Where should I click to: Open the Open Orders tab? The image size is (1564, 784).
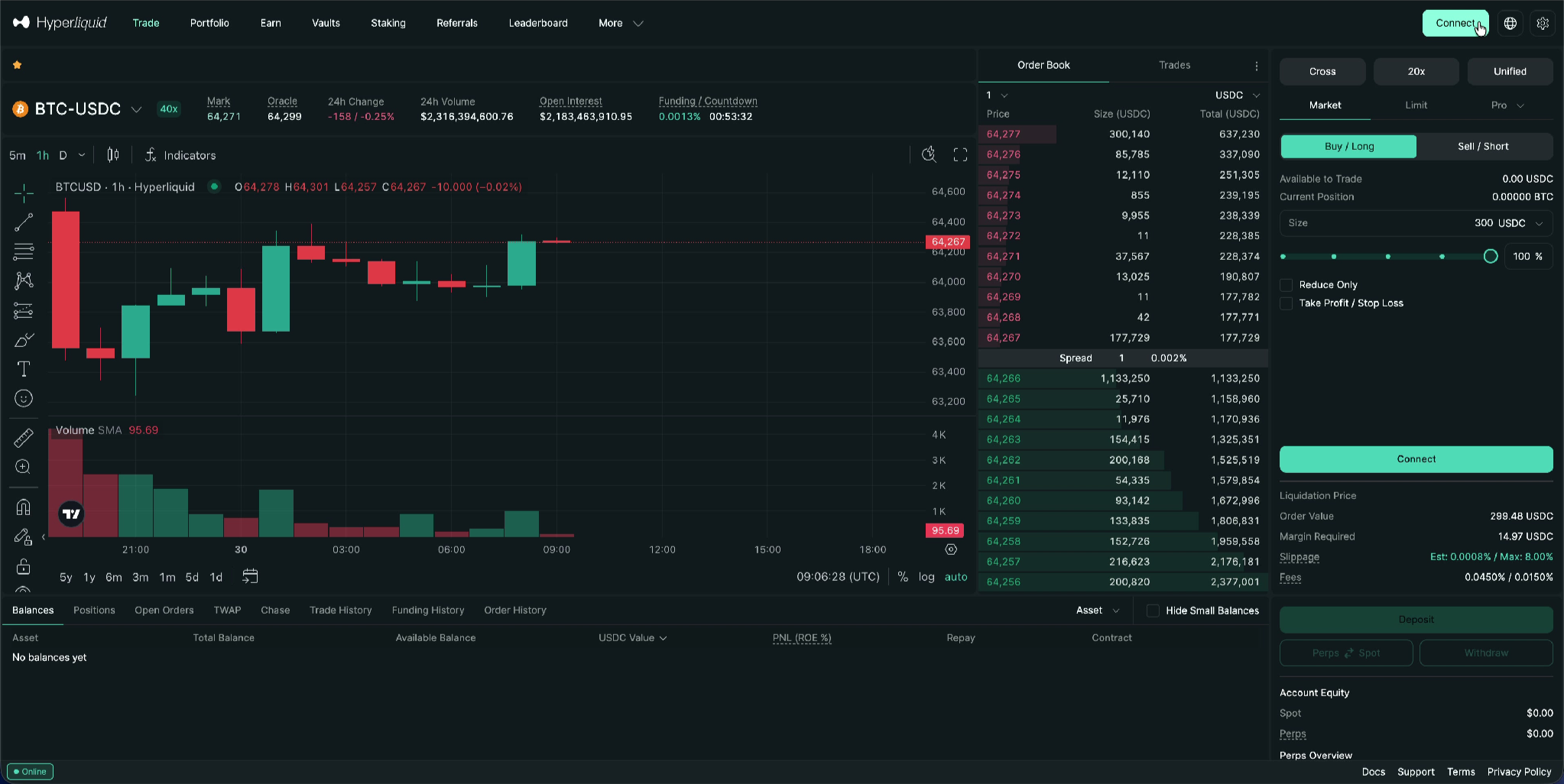coord(164,611)
